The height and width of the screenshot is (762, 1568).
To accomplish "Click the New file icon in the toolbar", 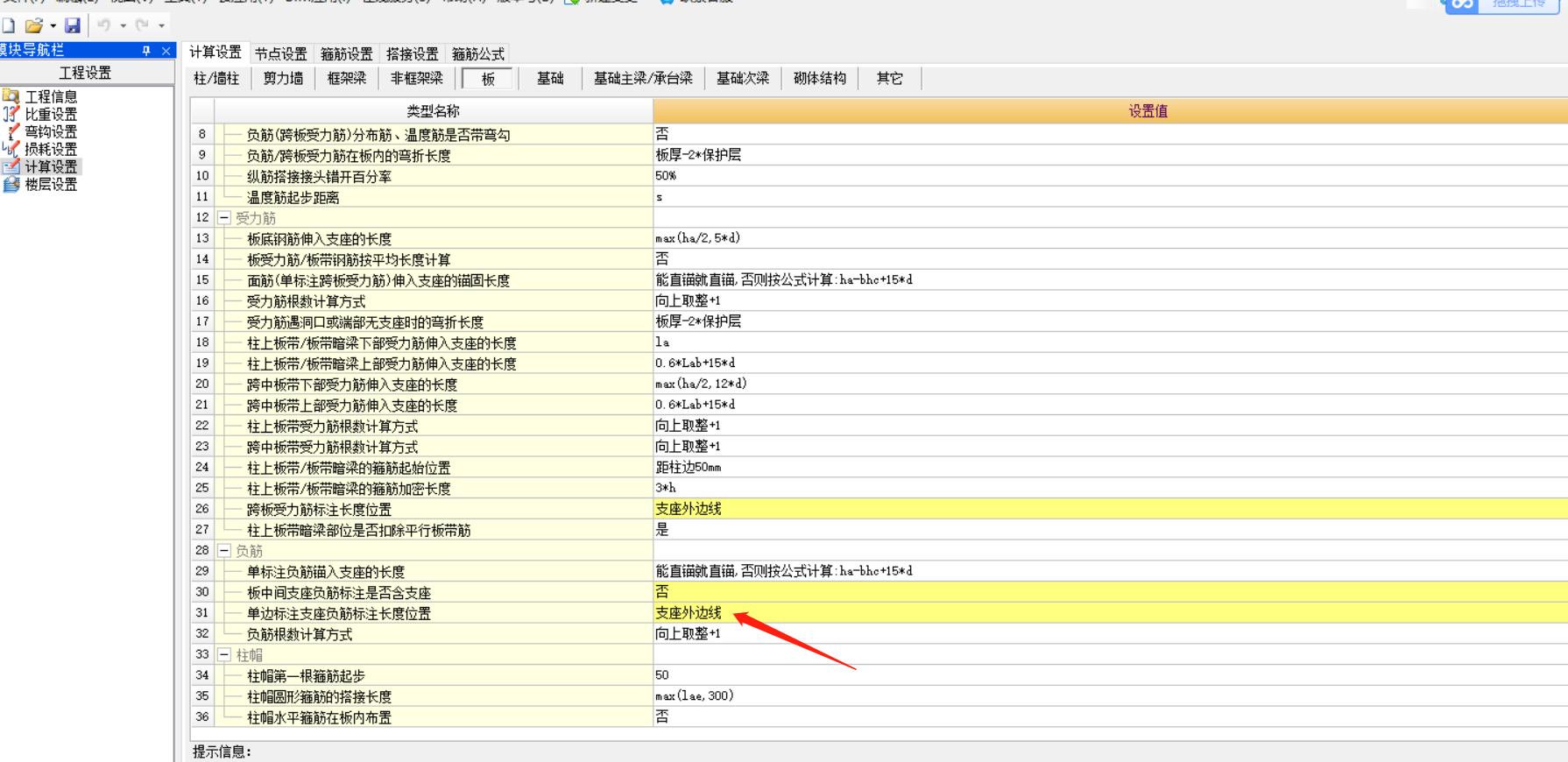I will 9,25.
